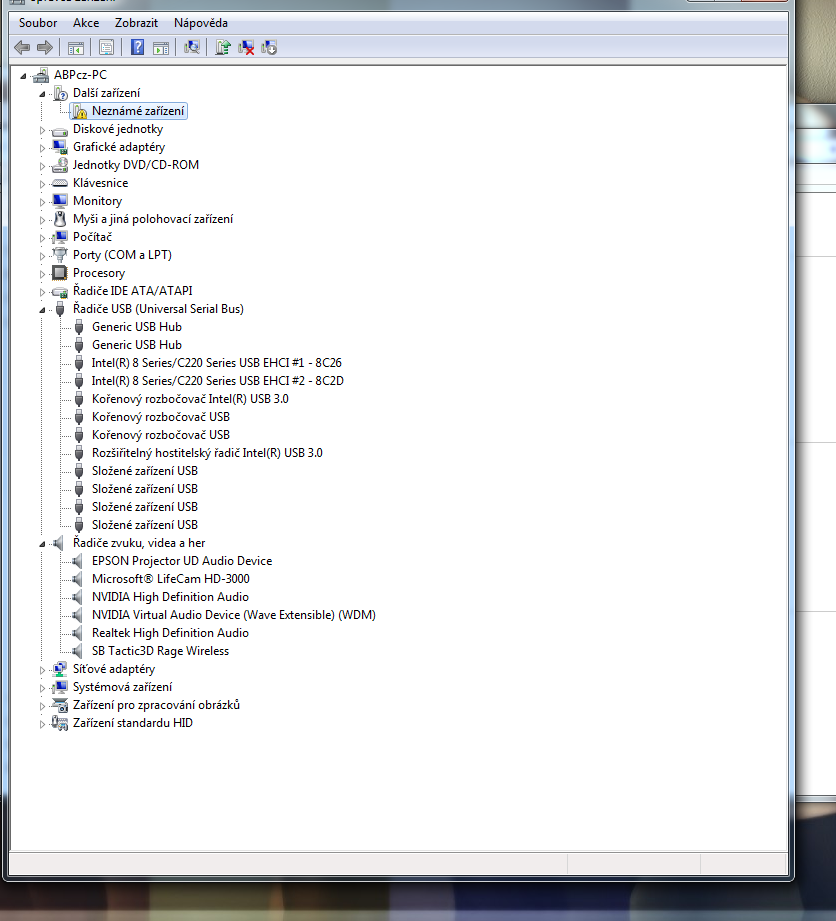
Task: Open Properties via the toolbar icon
Action: (106, 48)
